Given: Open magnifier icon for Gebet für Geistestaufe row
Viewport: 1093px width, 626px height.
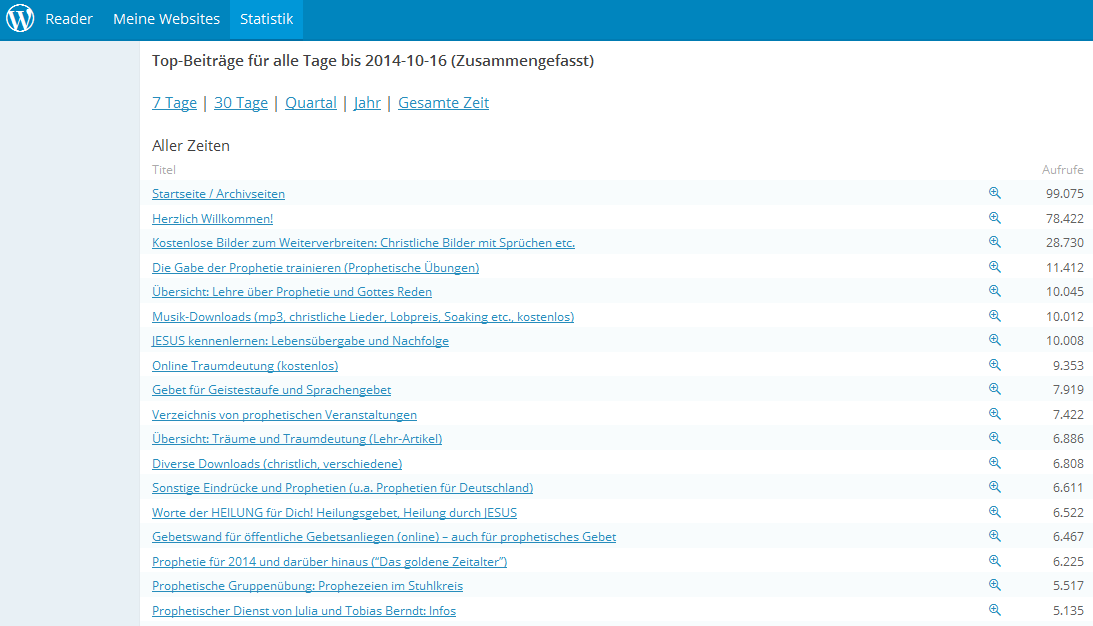Looking at the screenshot, I should (x=995, y=389).
